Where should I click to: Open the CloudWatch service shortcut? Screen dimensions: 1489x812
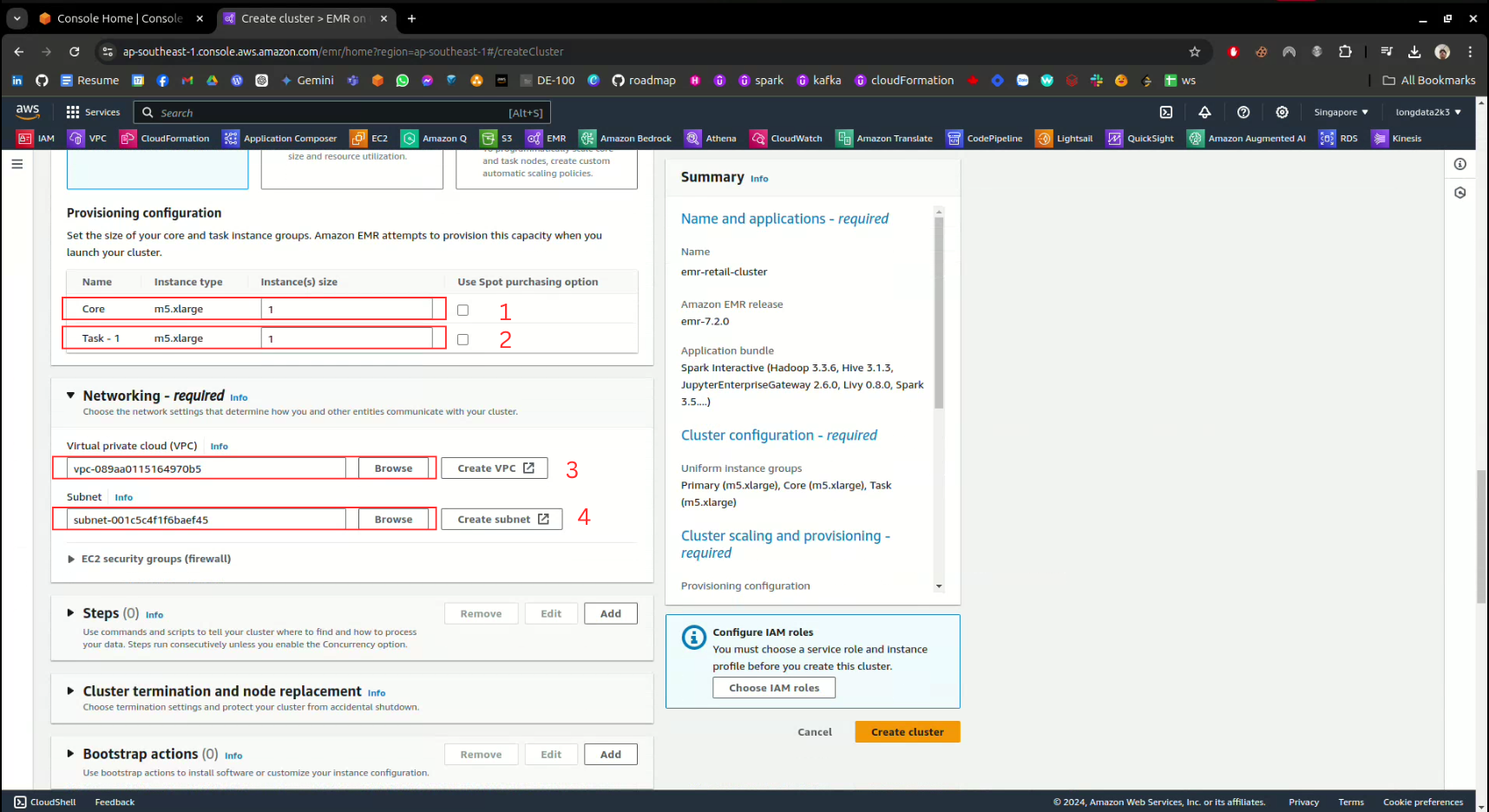click(x=786, y=138)
